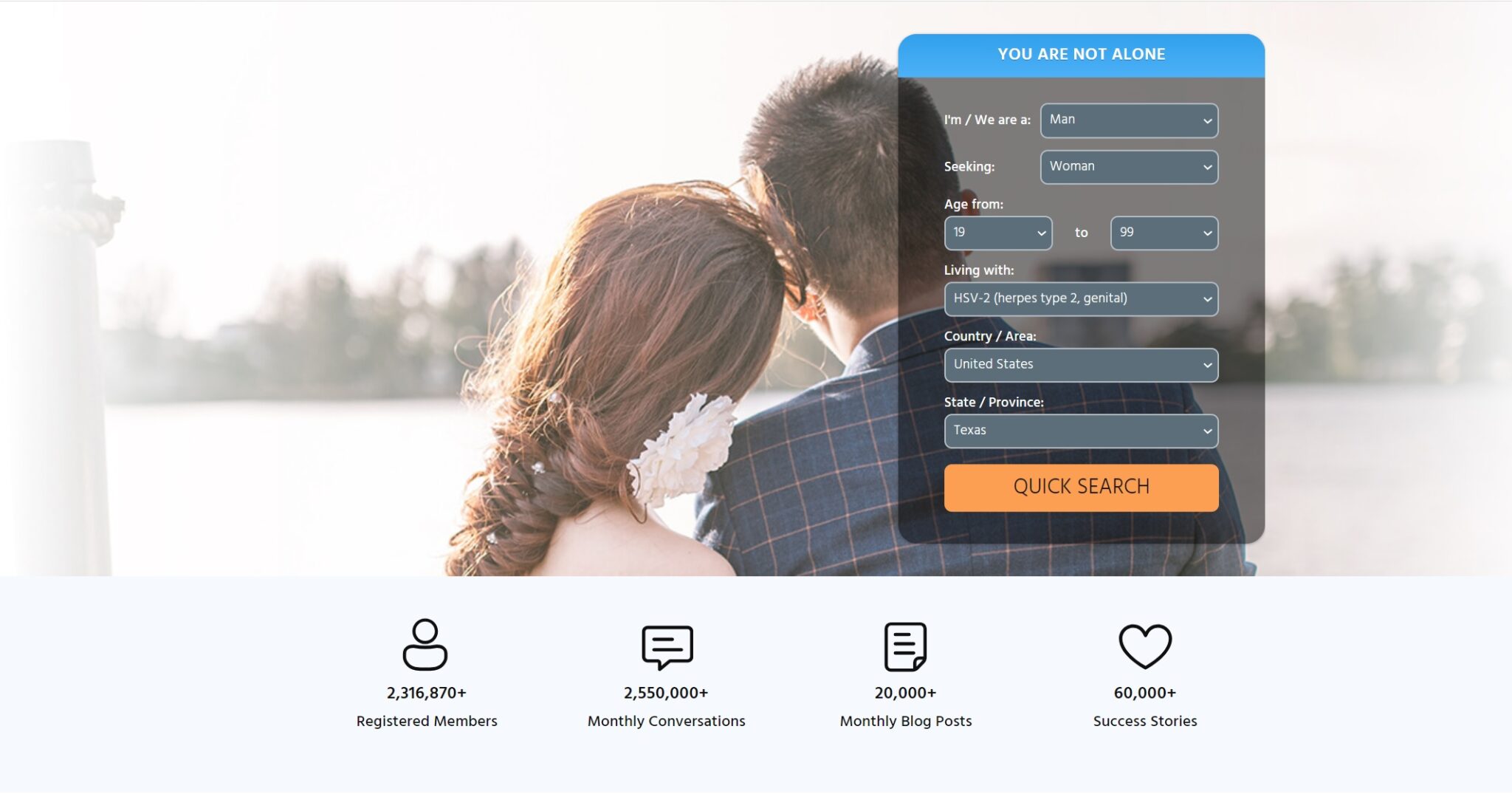Click the Monthly Conversations chat bubble icon
The image size is (1512, 797).
pyautogui.click(x=667, y=646)
